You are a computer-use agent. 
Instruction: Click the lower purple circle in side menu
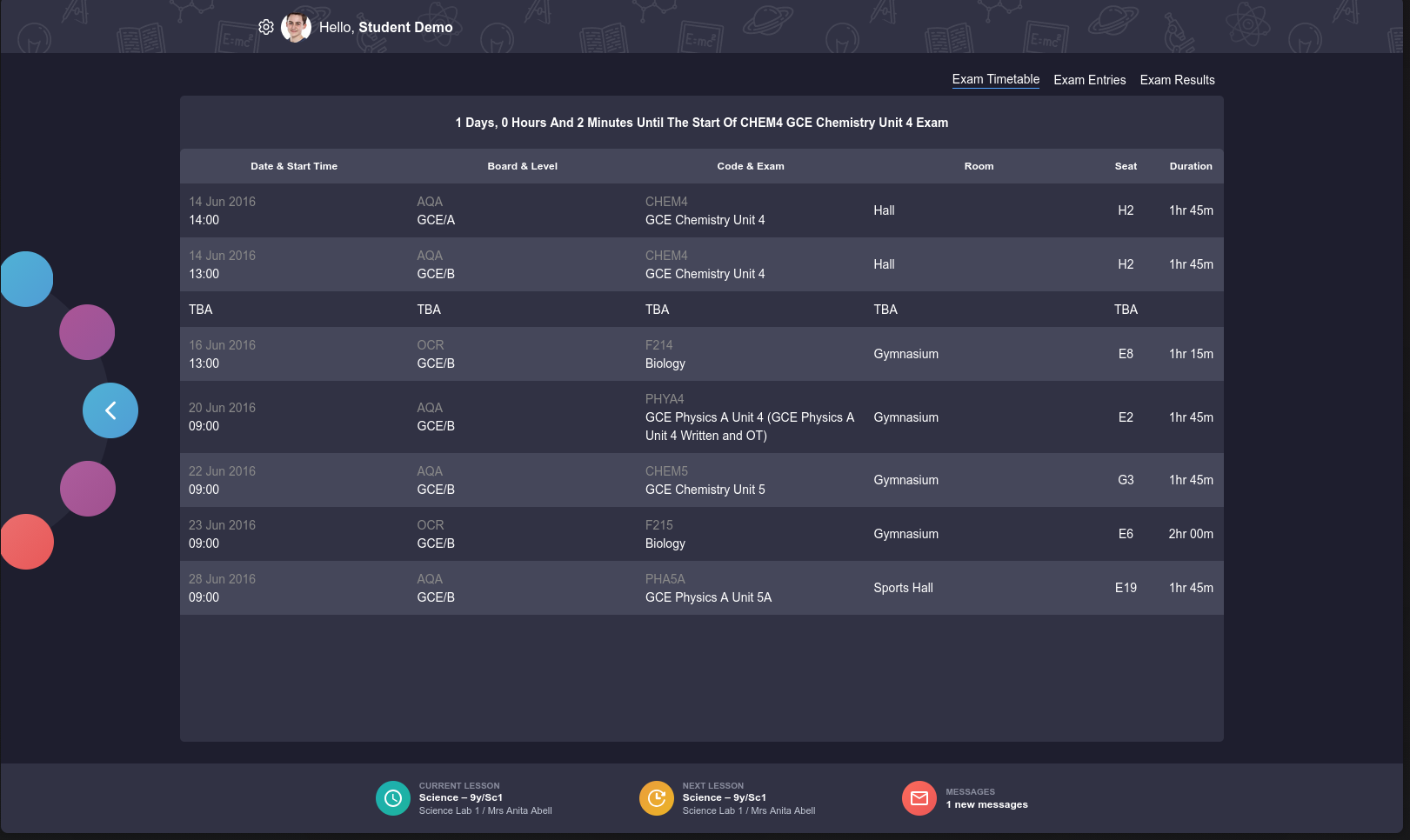click(x=88, y=489)
